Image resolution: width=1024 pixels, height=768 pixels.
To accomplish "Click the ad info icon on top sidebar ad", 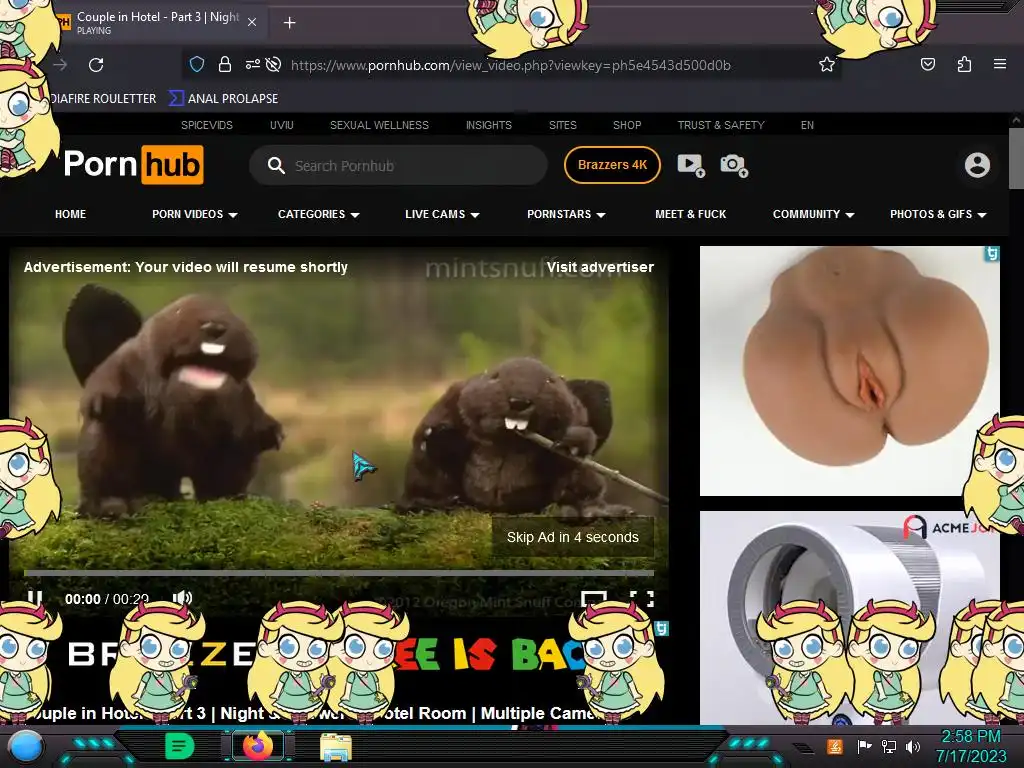I will click(992, 253).
